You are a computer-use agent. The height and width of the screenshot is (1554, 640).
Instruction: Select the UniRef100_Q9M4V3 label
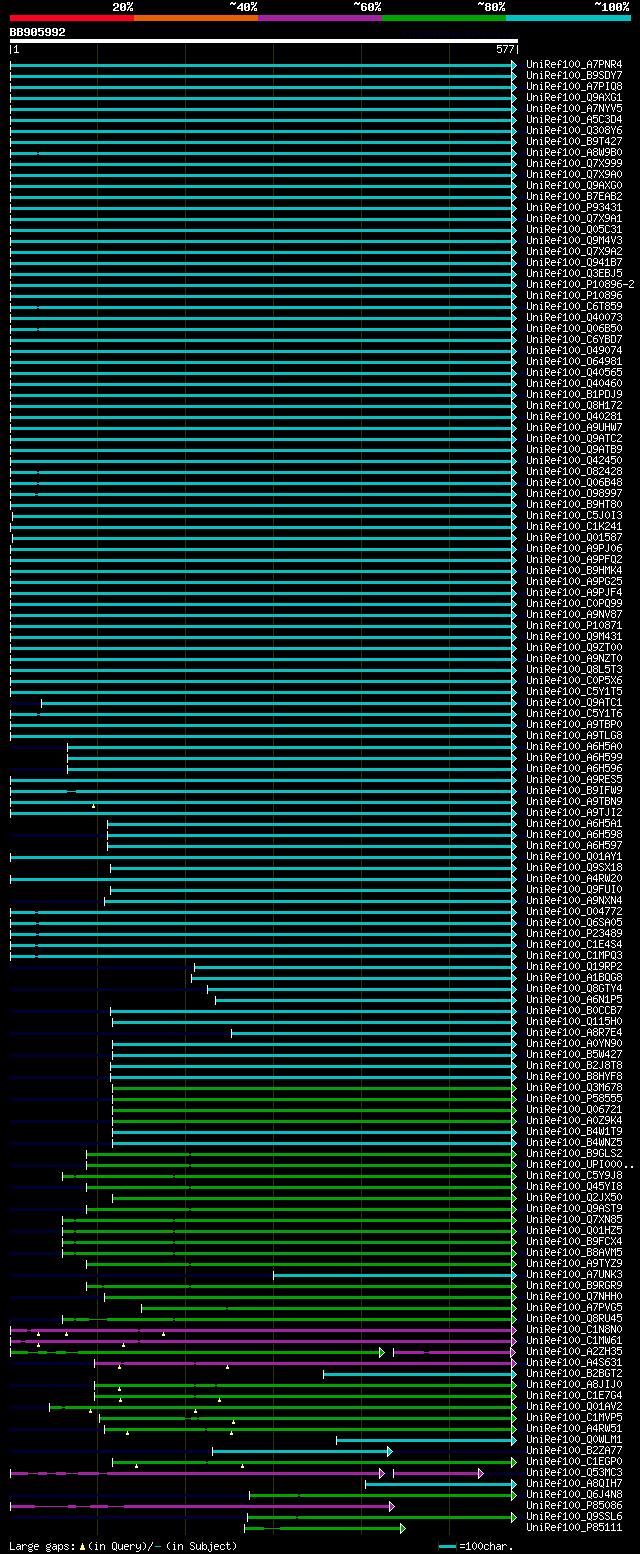coord(574,241)
